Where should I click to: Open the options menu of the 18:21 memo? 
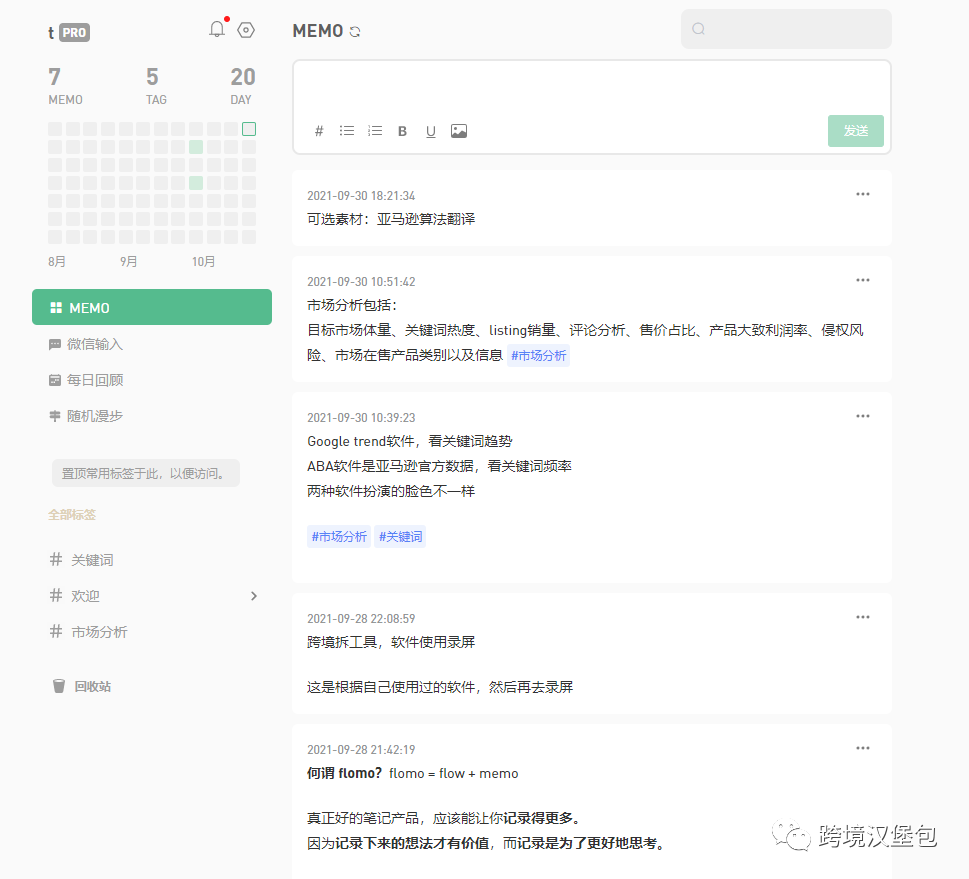862,194
